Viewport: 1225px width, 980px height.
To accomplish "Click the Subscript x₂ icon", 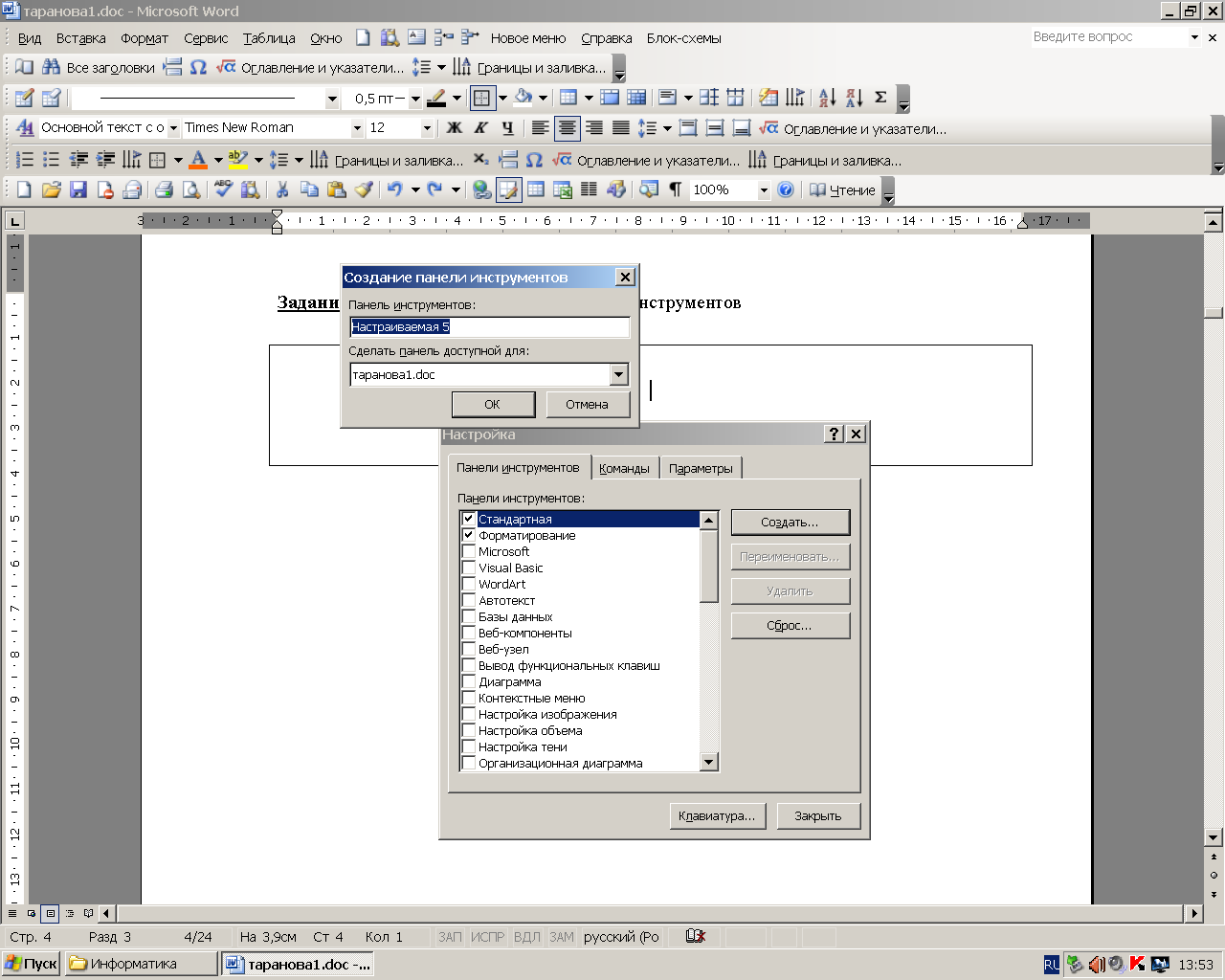I will click(480, 160).
